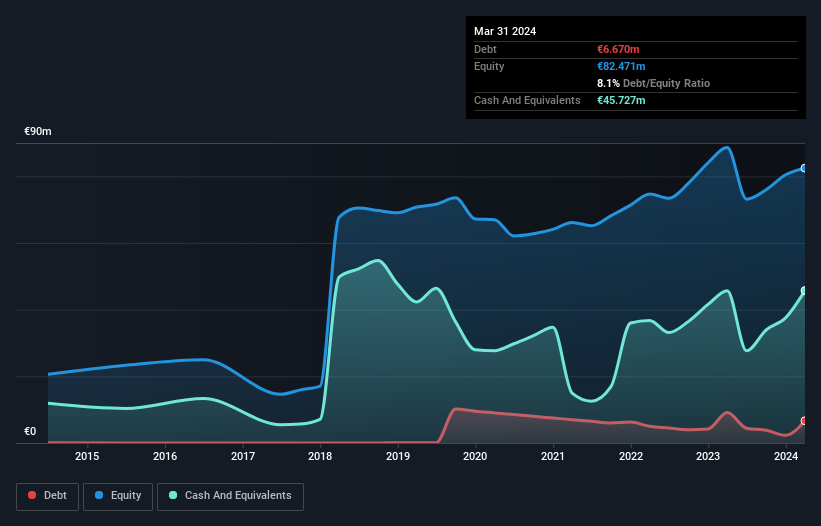821x526 pixels.
Task: Click the €6.670m debt value
Action: click(618, 49)
